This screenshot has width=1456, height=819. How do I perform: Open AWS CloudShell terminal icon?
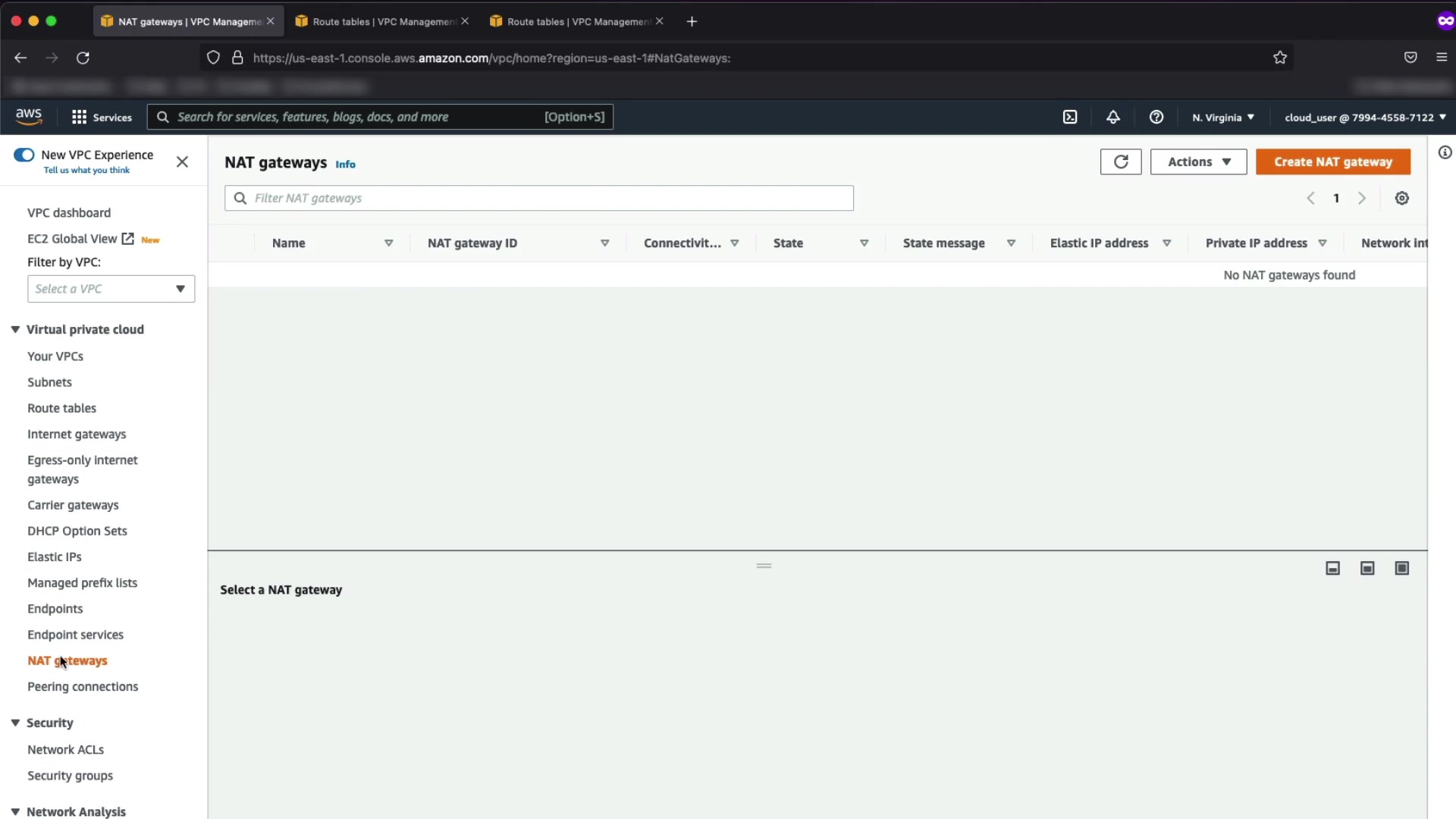(x=1070, y=117)
